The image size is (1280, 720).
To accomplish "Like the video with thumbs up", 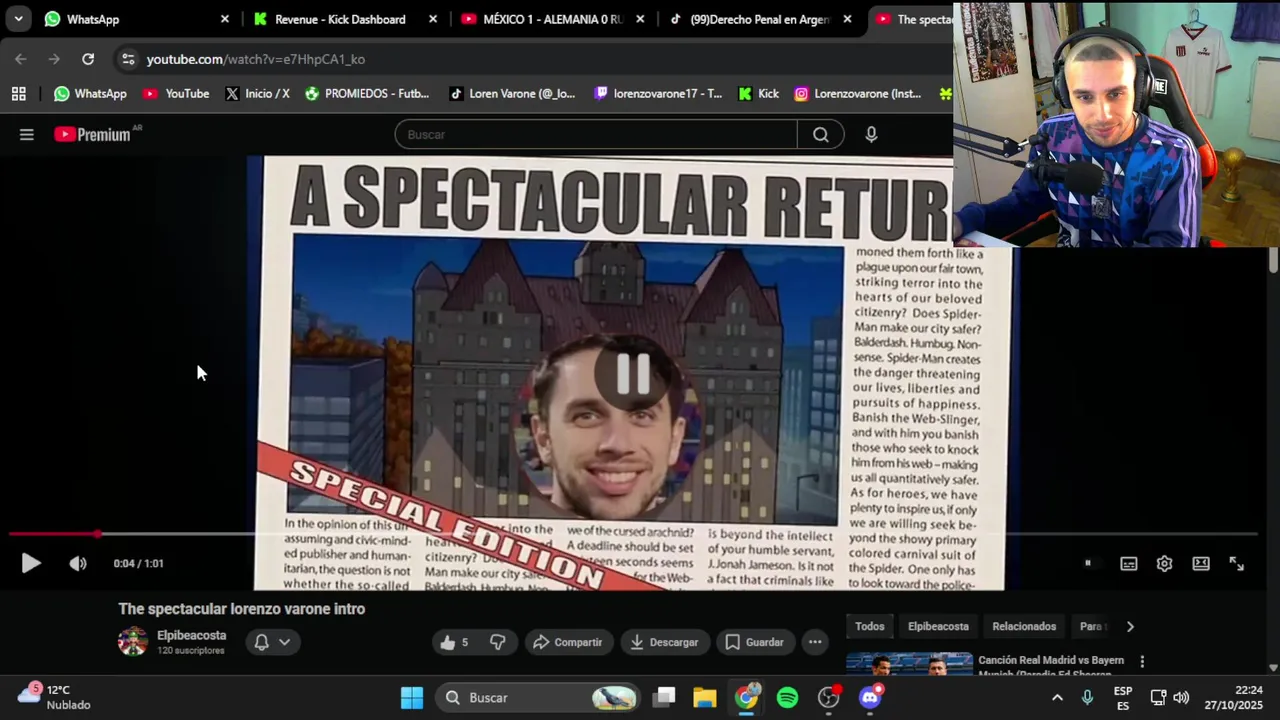I will 455,642.
